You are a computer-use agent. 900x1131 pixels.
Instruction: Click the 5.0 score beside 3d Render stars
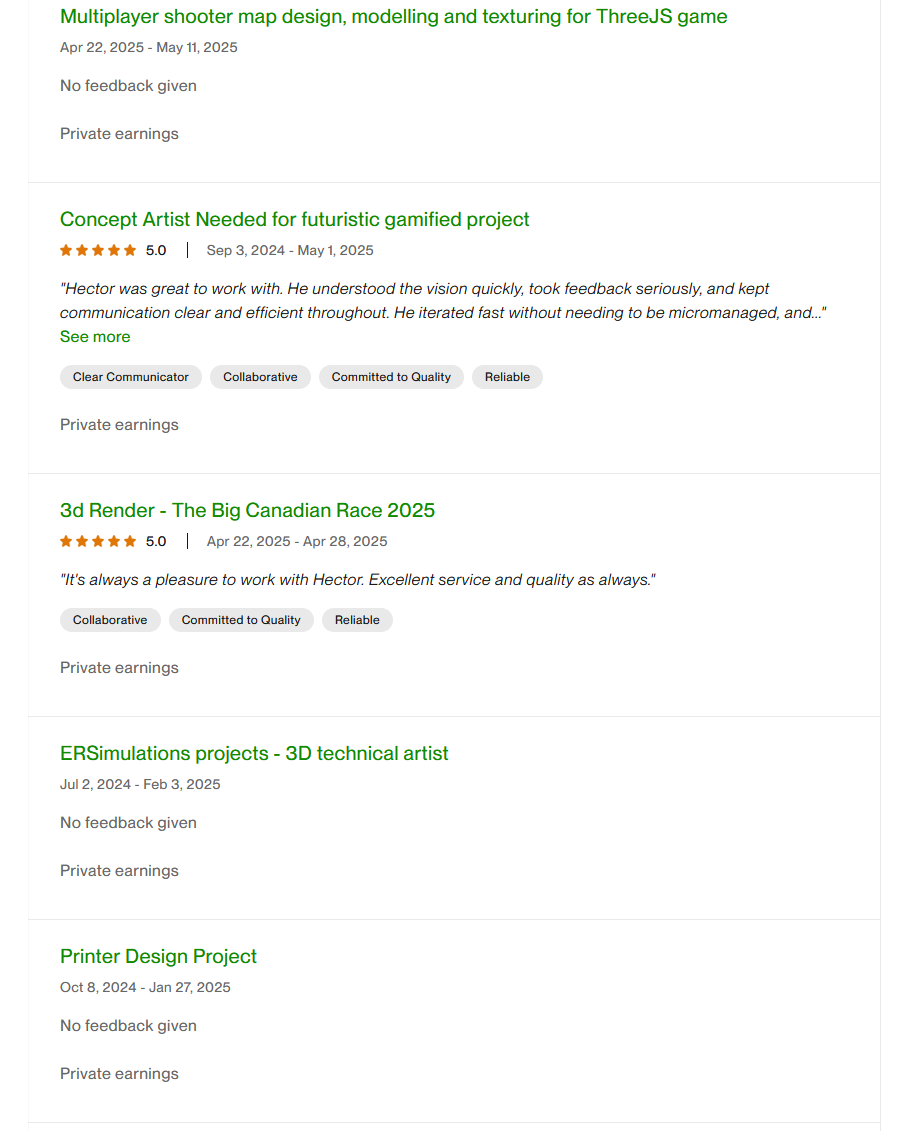[156, 542]
